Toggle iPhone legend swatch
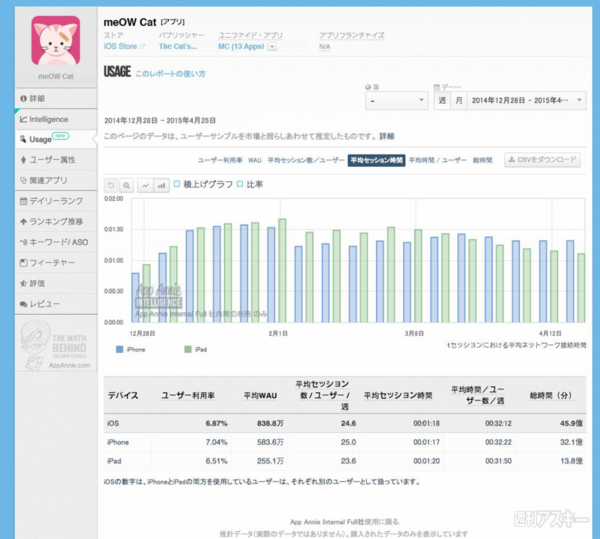Viewport: 600px width, 539px height. tap(119, 349)
